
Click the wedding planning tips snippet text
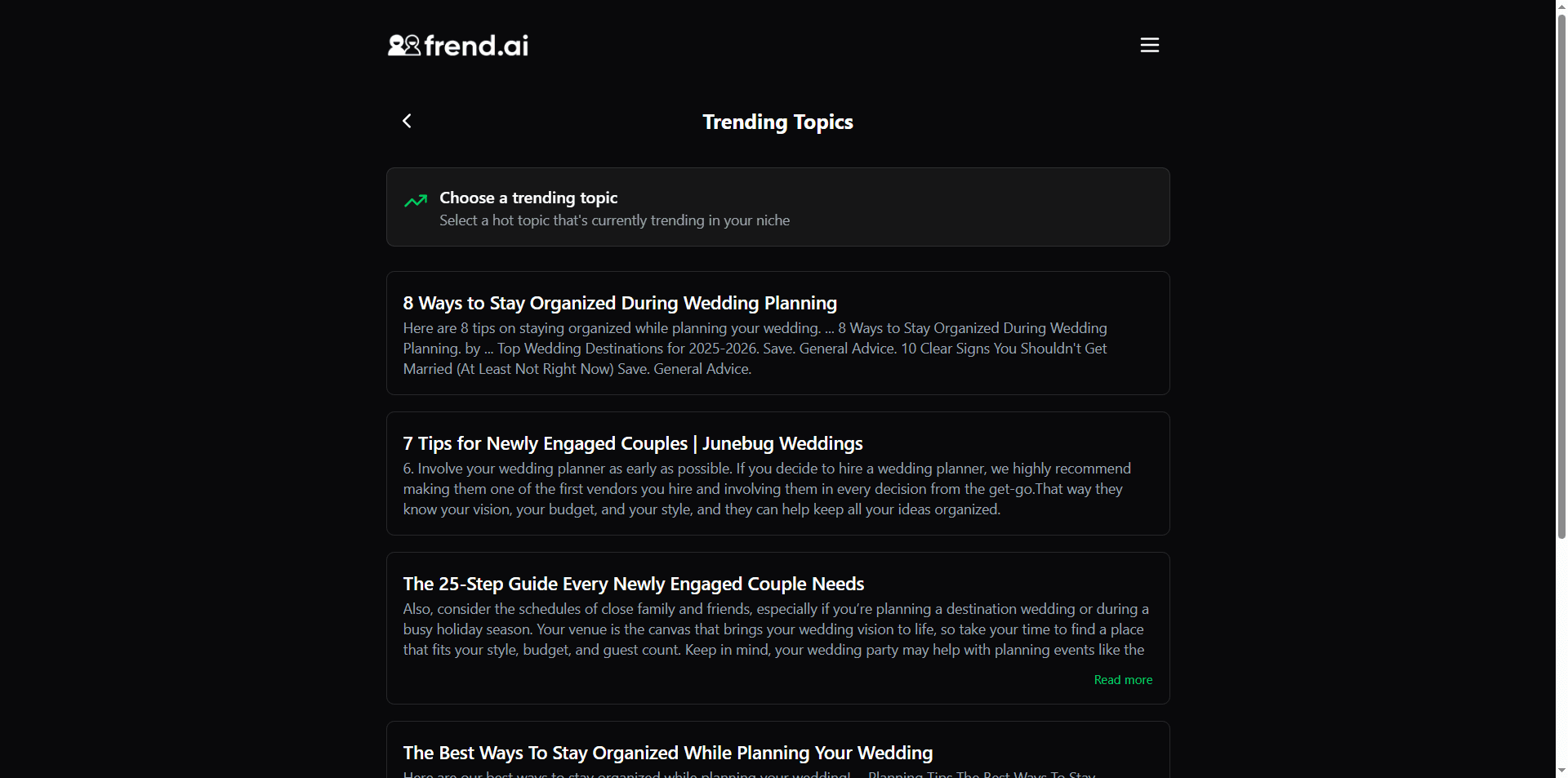[x=755, y=348]
